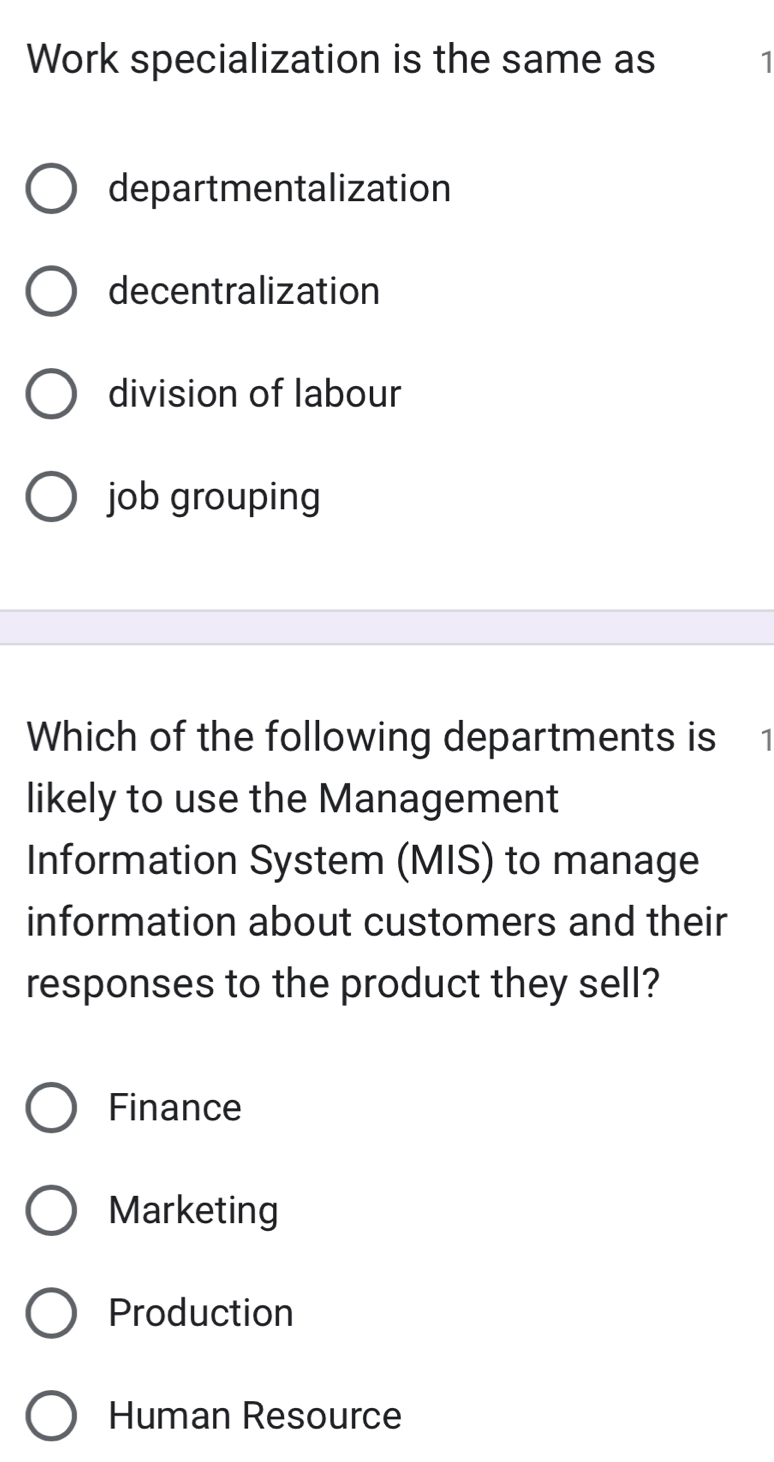This screenshot has height=1462, width=774.
Task: Click the Finance answer label
Action: [x=176, y=1107]
